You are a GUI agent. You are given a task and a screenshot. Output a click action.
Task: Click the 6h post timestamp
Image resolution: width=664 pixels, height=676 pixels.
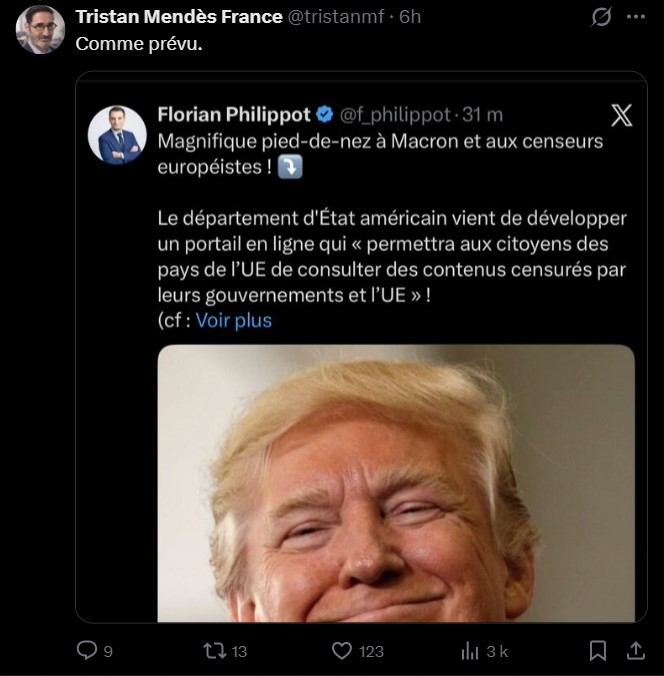pyautogui.click(x=408, y=17)
